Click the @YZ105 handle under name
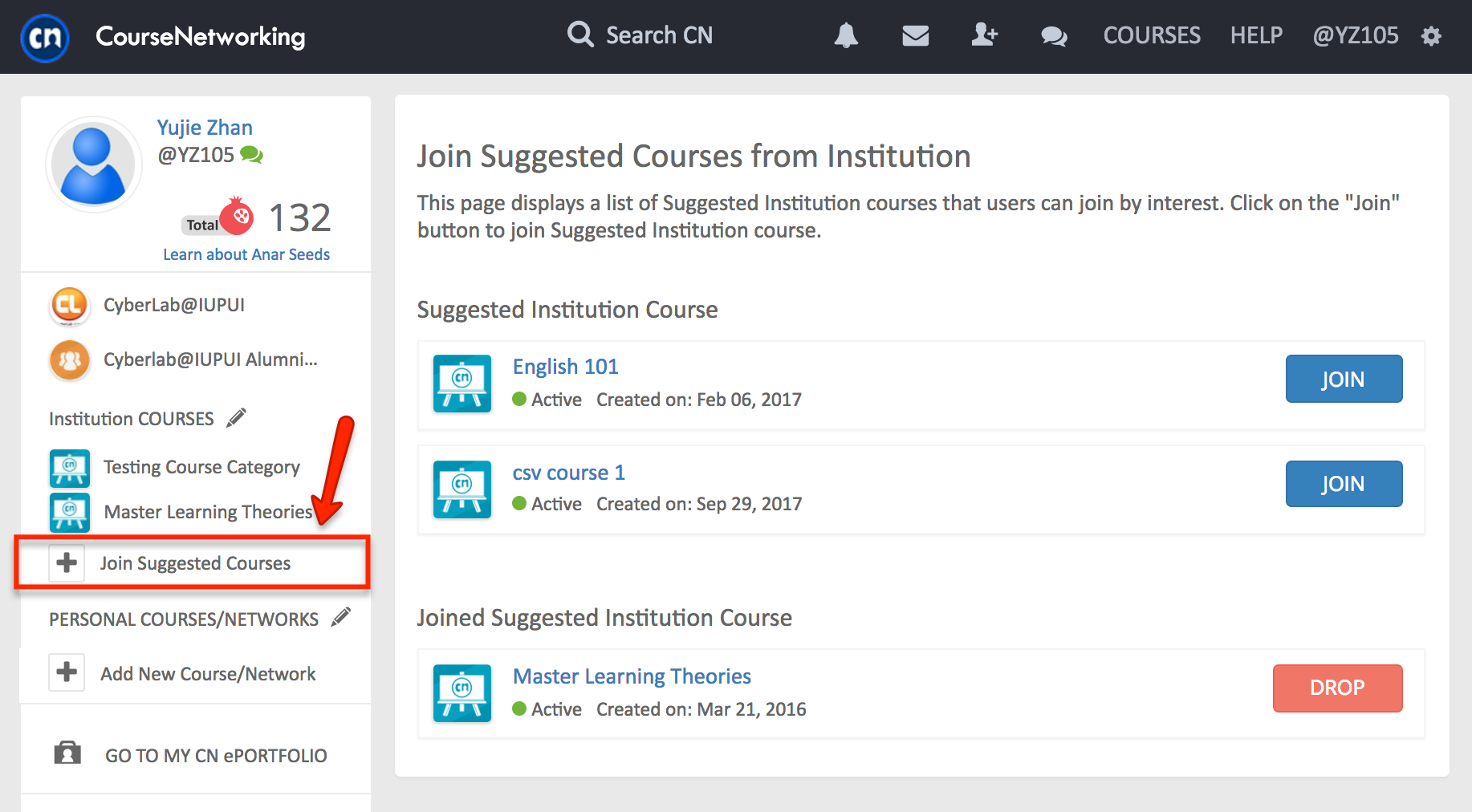Screen dimensions: 1472x812 coord(196,155)
